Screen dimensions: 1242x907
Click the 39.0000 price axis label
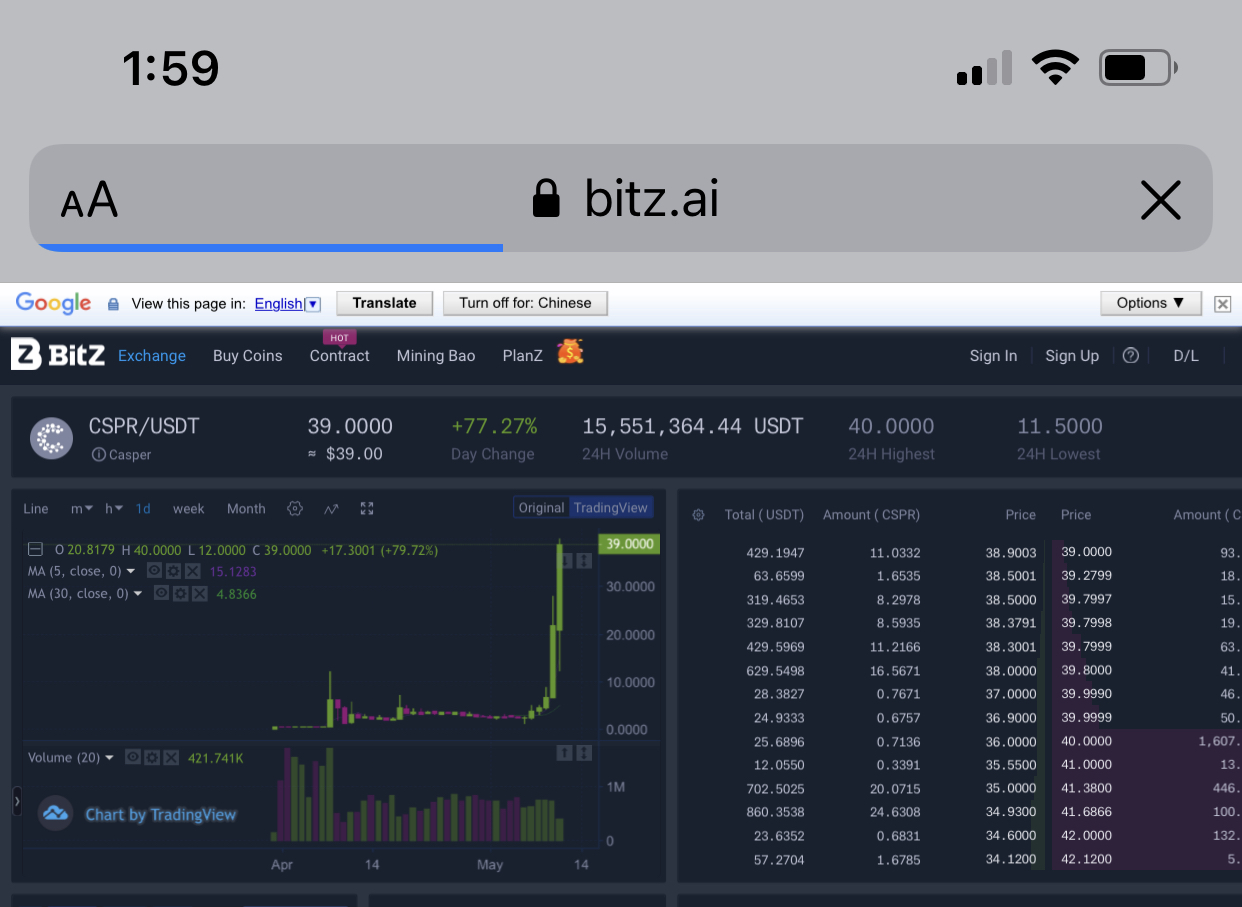click(628, 544)
